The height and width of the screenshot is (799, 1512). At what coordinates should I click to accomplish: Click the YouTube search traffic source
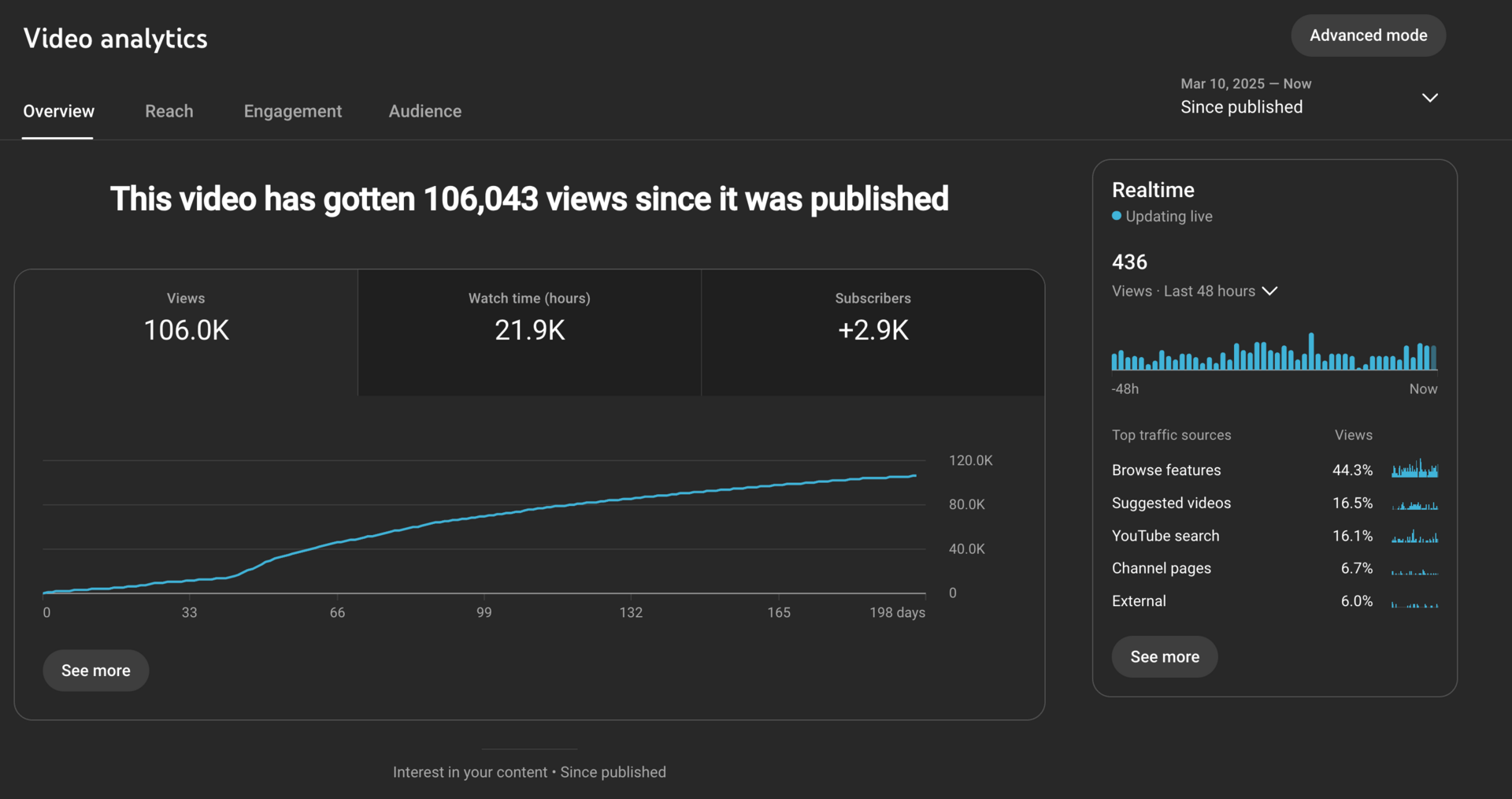(x=1165, y=536)
